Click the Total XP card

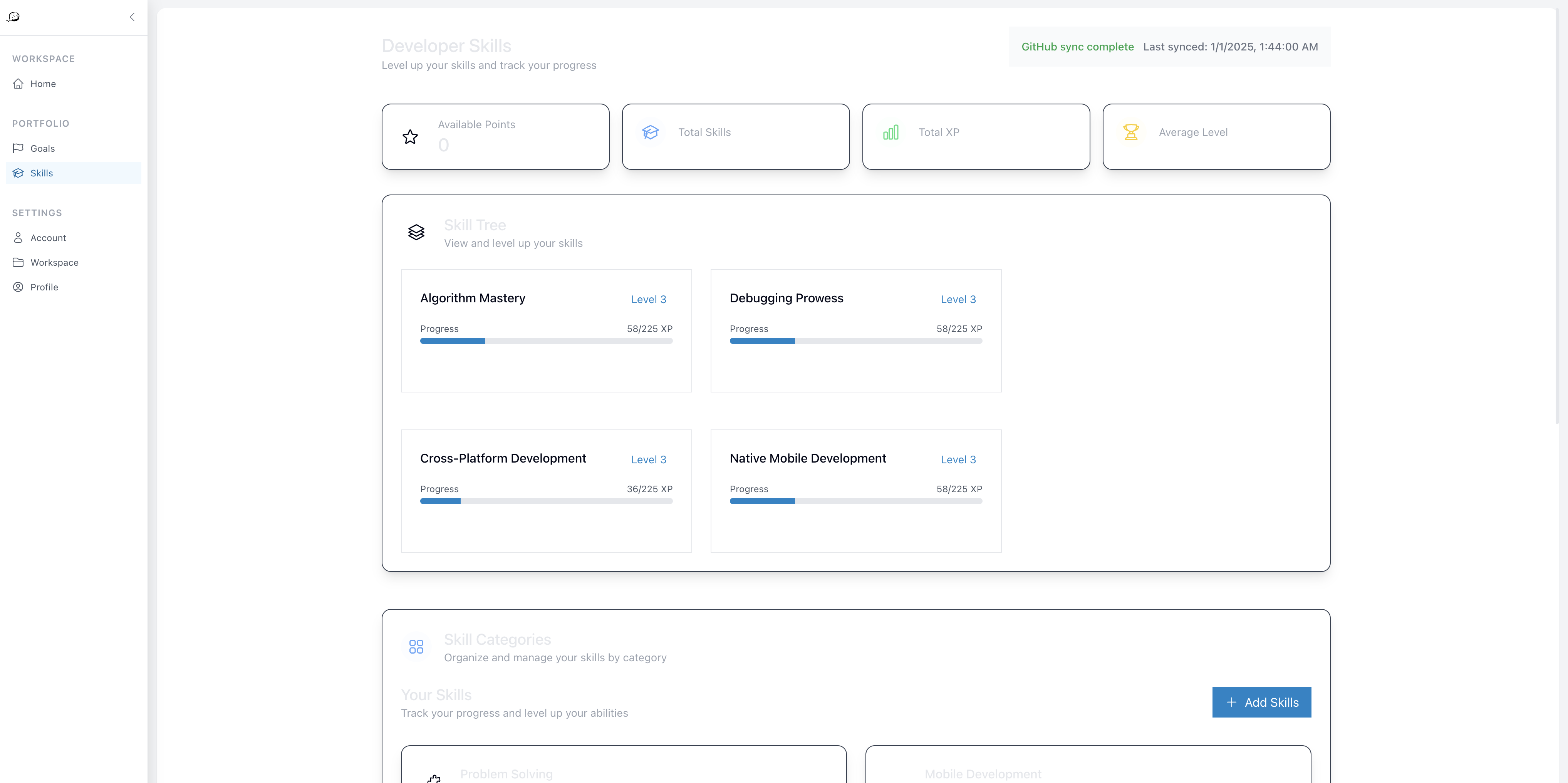click(x=976, y=136)
